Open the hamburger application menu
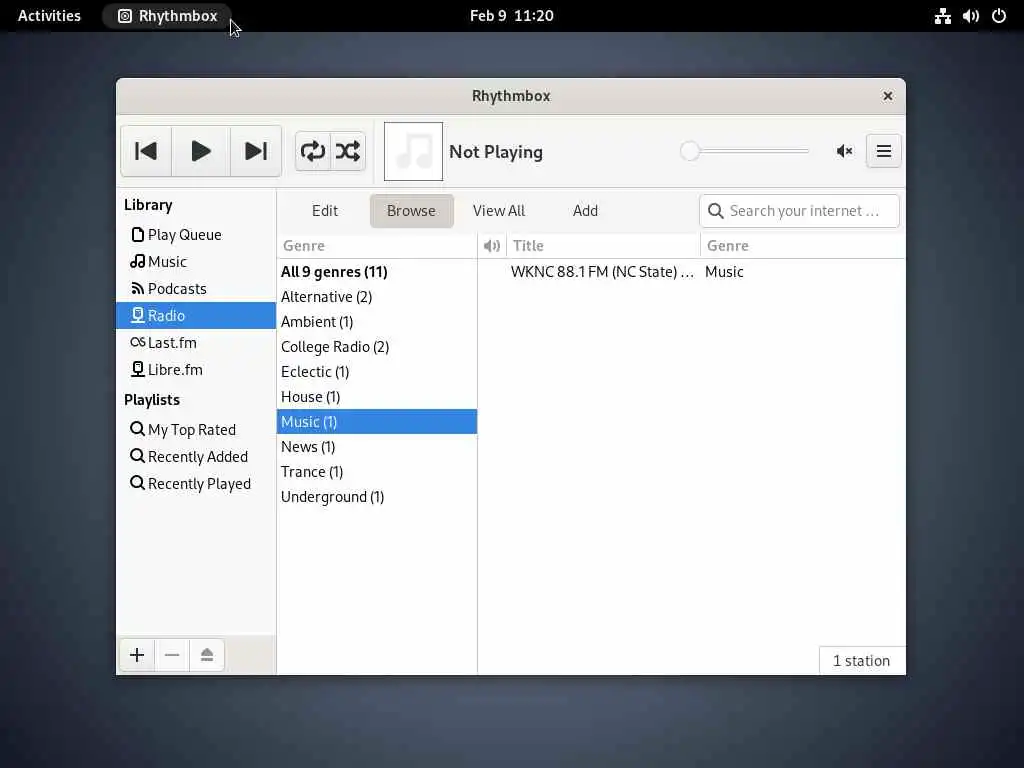The width and height of the screenshot is (1024, 768). point(884,152)
